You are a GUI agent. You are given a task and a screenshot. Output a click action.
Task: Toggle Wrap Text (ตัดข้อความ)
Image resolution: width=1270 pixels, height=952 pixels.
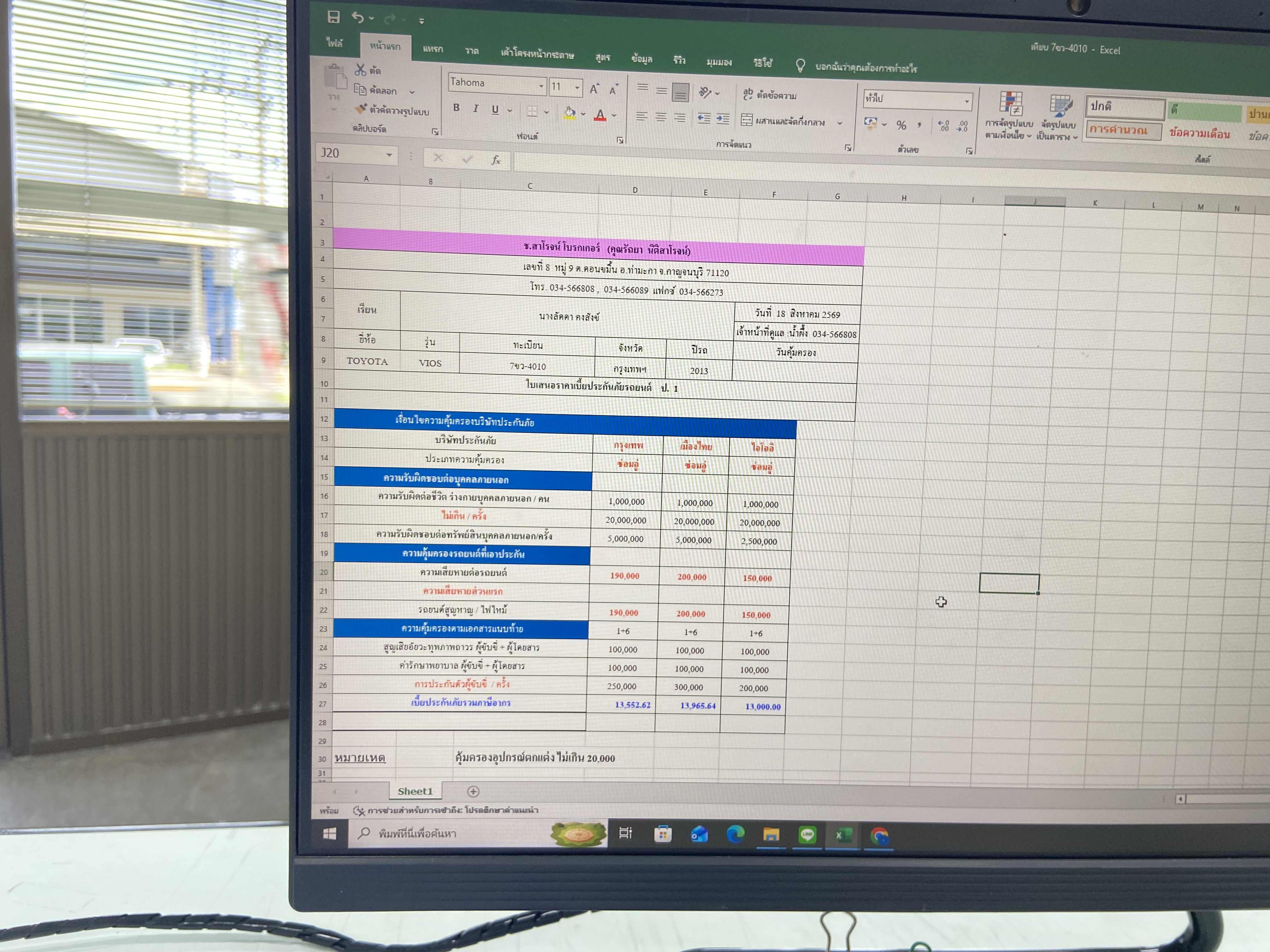(x=770, y=95)
